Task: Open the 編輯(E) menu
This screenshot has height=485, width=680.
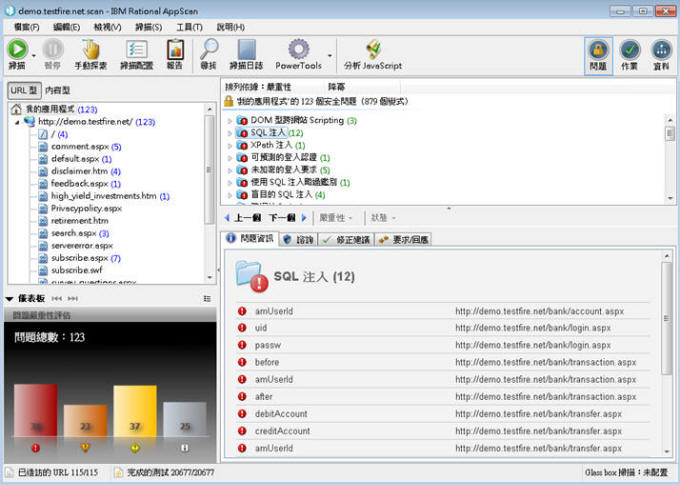Action: [x=66, y=27]
